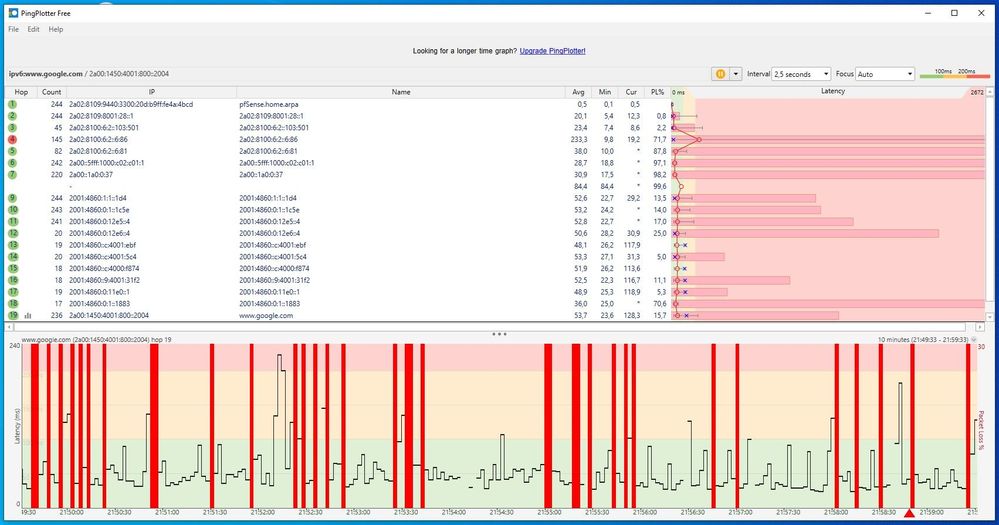The height and width of the screenshot is (525, 999).
Task: Select hop 13 green circle icon
Action: (x=13, y=245)
